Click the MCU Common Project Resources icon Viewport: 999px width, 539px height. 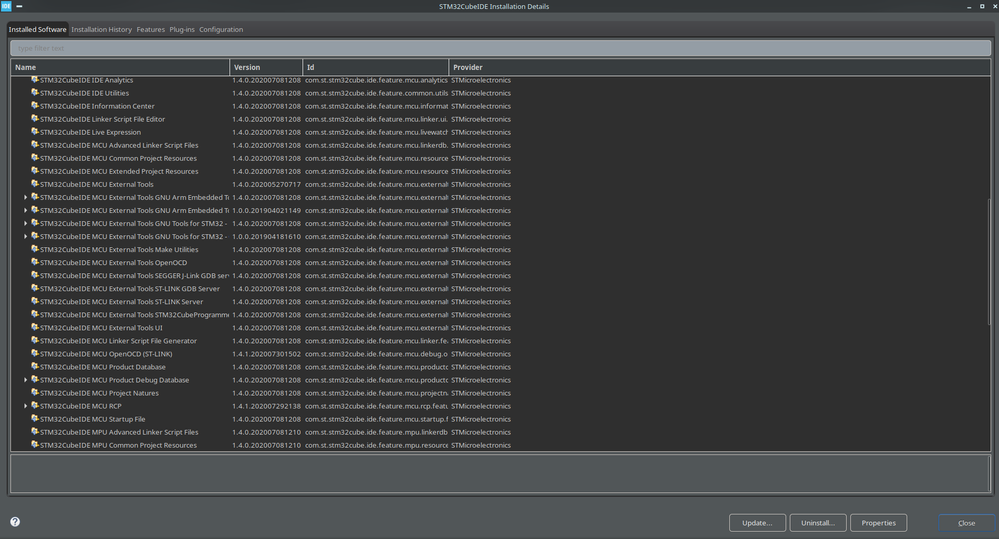pyautogui.click(x=35, y=158)
